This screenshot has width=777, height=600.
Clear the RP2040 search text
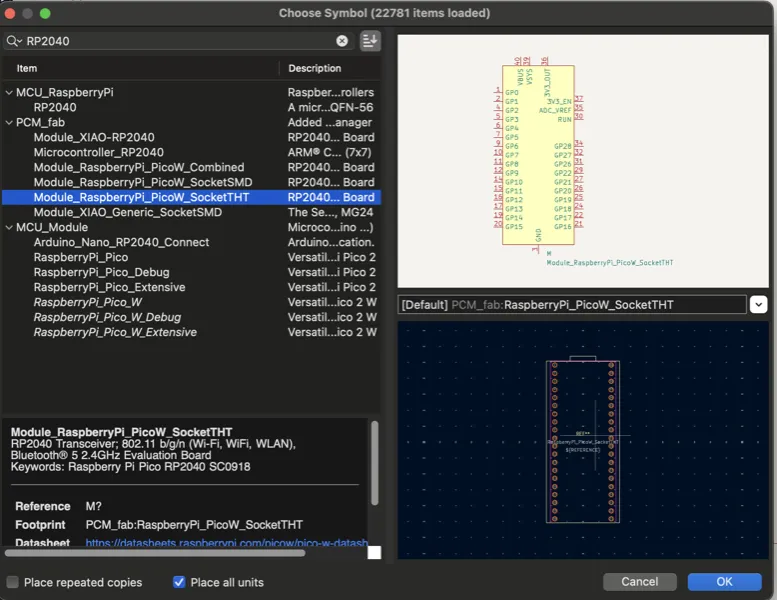(342, 41)
